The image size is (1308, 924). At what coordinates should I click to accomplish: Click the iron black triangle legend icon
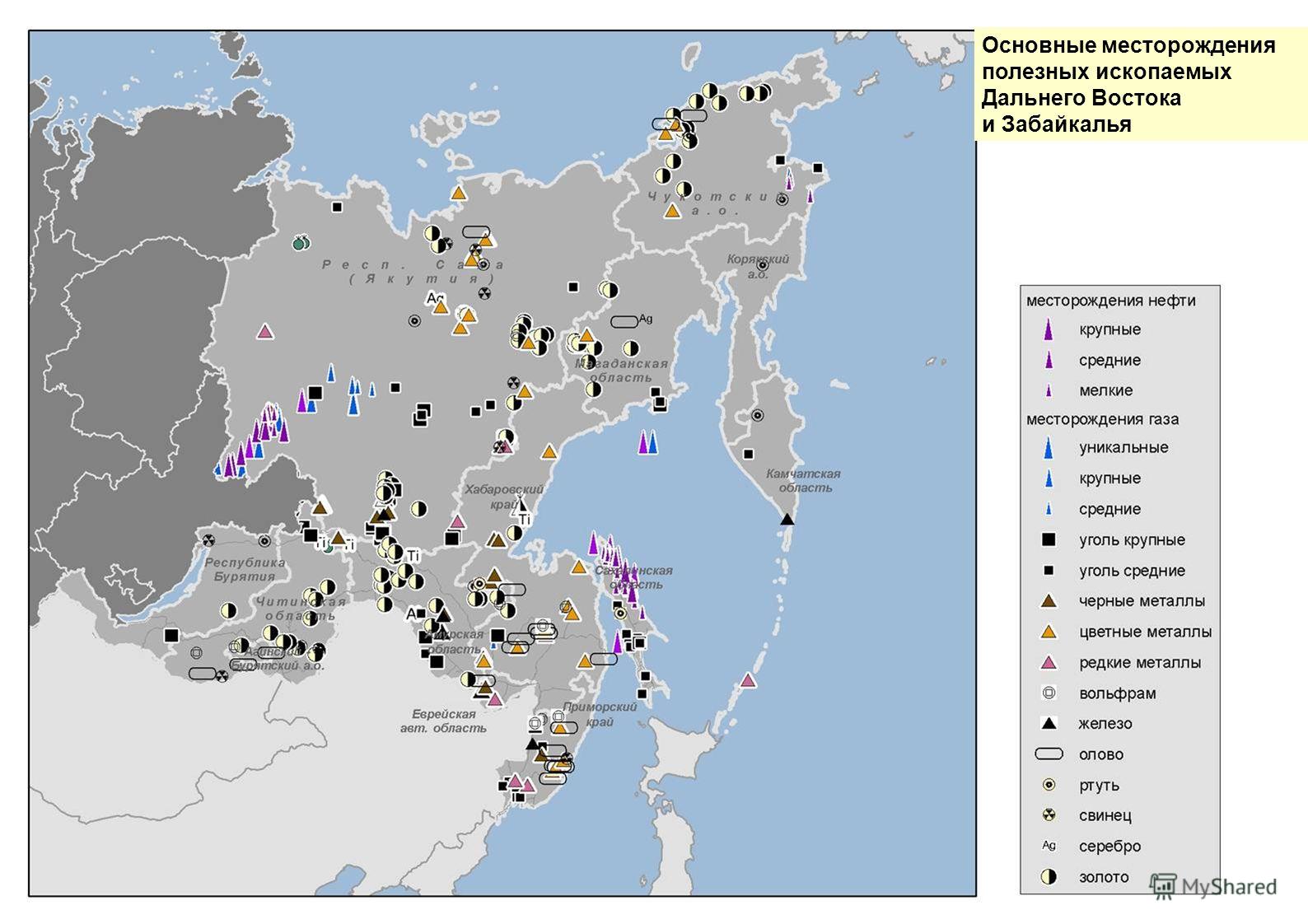1049,723
